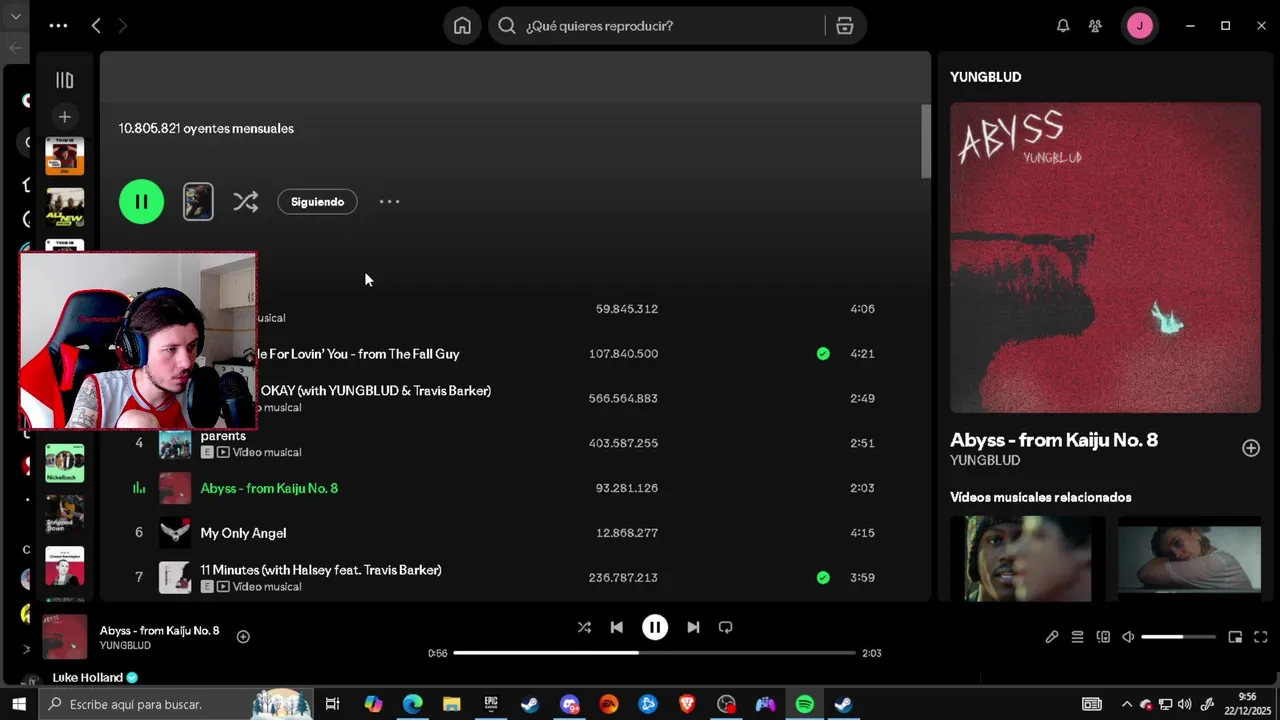
Task: Open now-playing album cover in bottom bar
Action: (65, 637)
